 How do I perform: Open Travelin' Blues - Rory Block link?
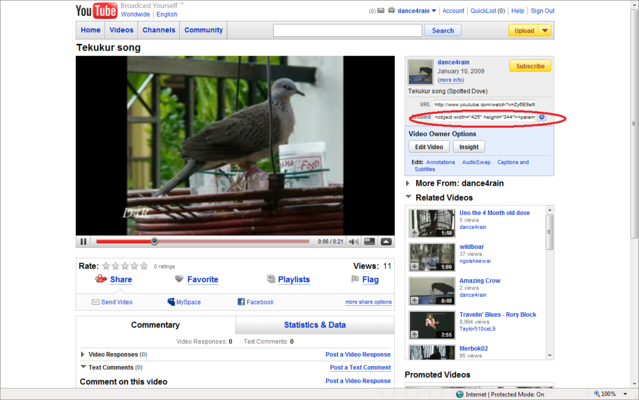(498, 314)
